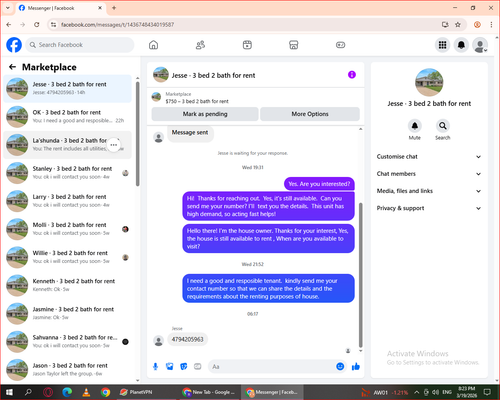The image size is (500, 400).
Task: Open Jesse - 3 bed 2 bath conversation
Action: [68, 88]
